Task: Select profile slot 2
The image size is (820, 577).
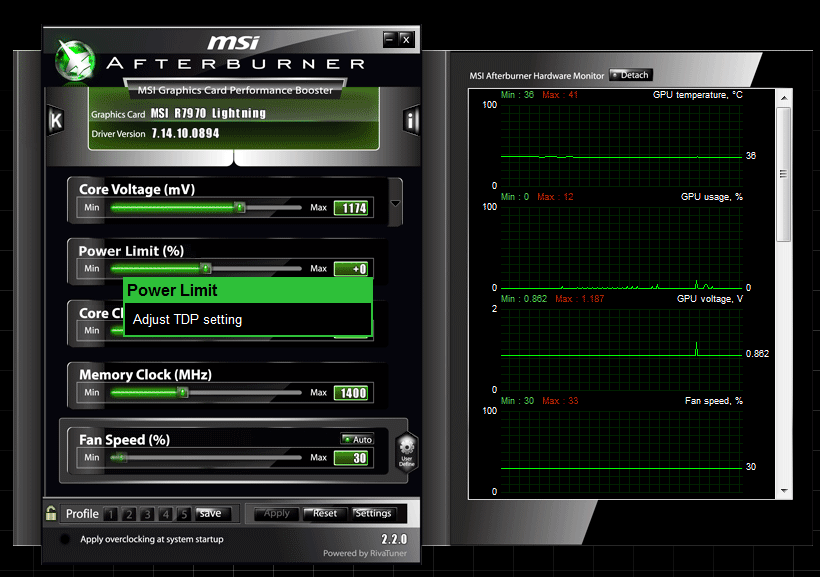Action: (129, 514)
